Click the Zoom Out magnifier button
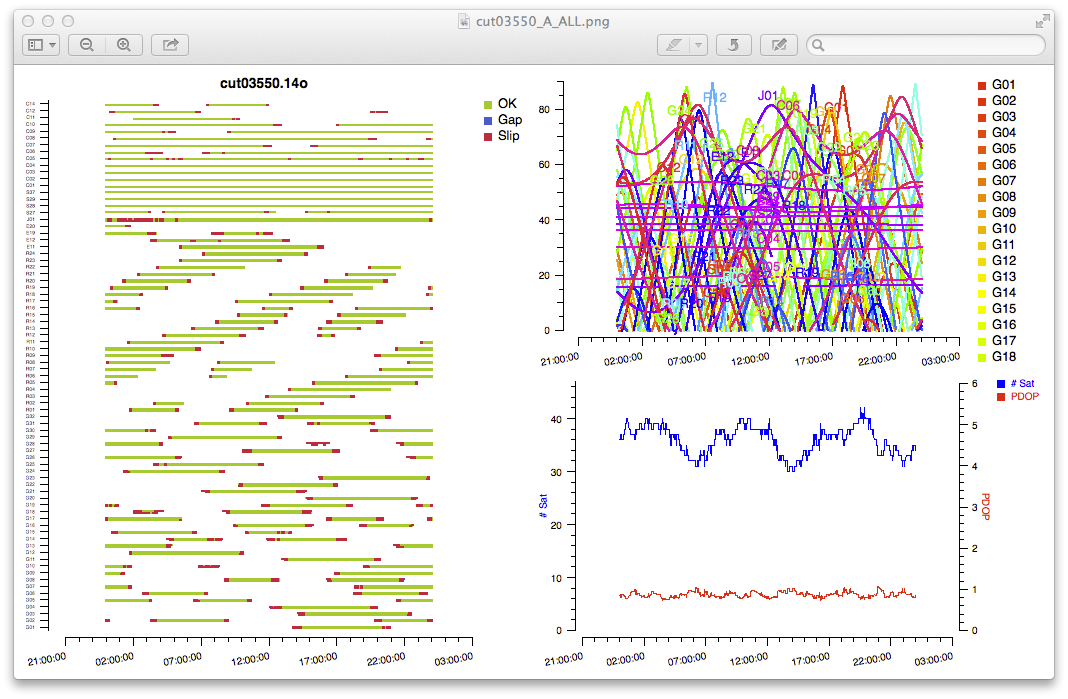This screenshot has height=699, width=1068. tap(87, 45)
